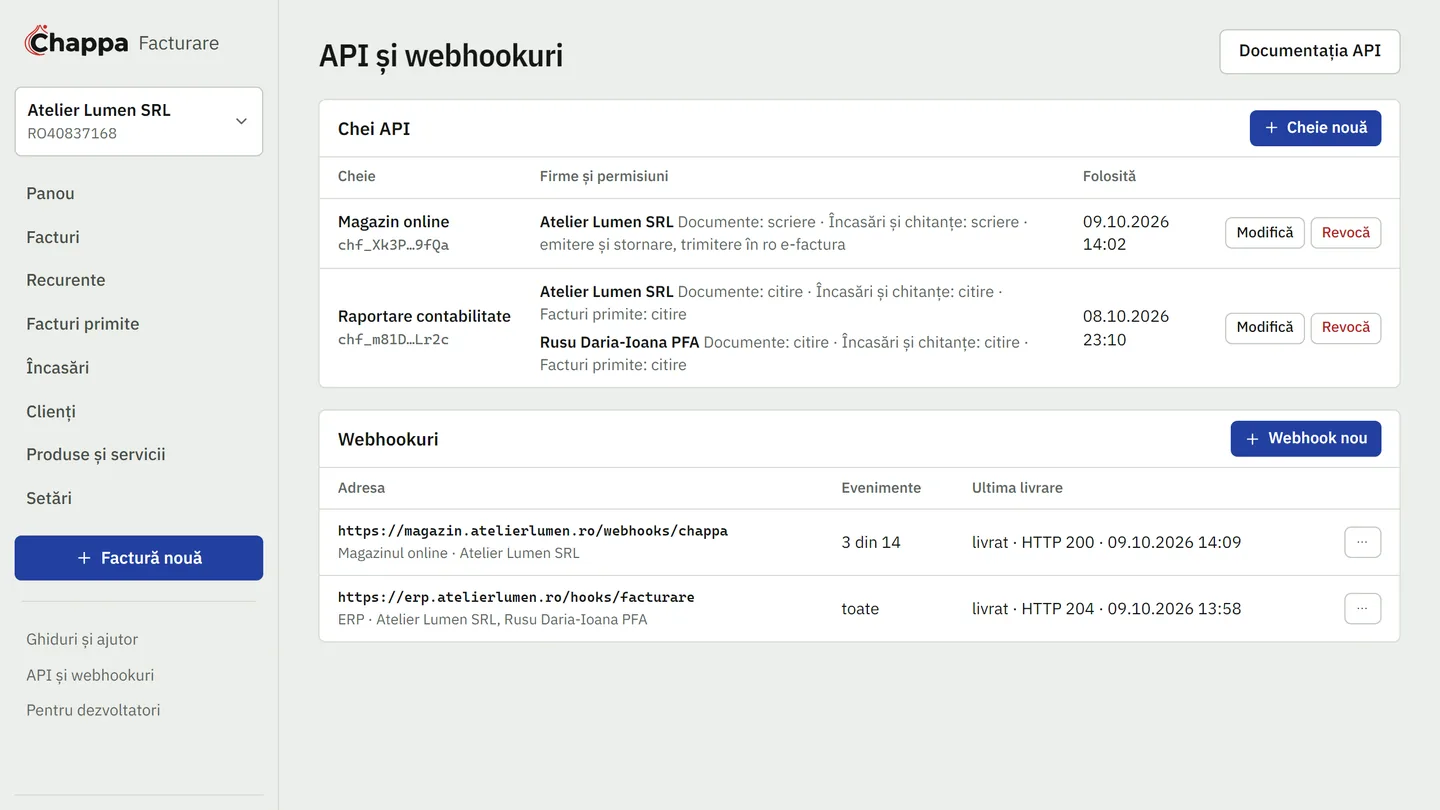Click the 'Raportare contabilitate' key name
This screenshot has width=1440, height=810.
click(x=424, y=316)
